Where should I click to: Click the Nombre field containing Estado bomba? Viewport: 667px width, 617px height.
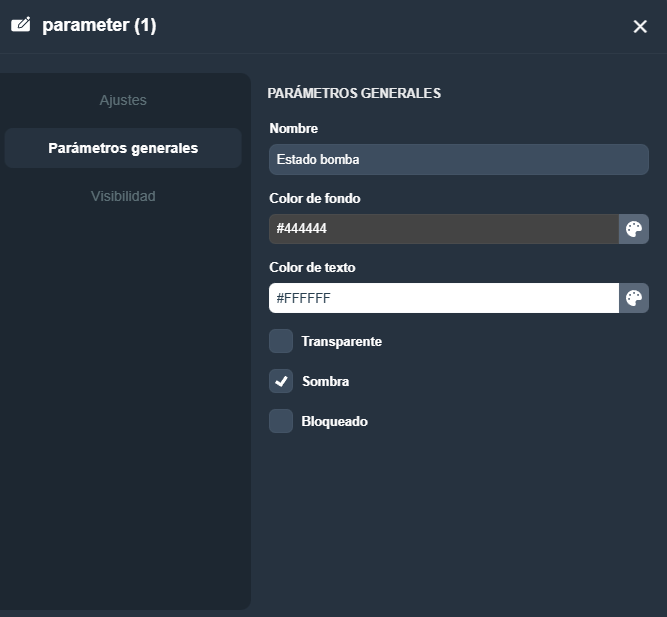point(458,159)
